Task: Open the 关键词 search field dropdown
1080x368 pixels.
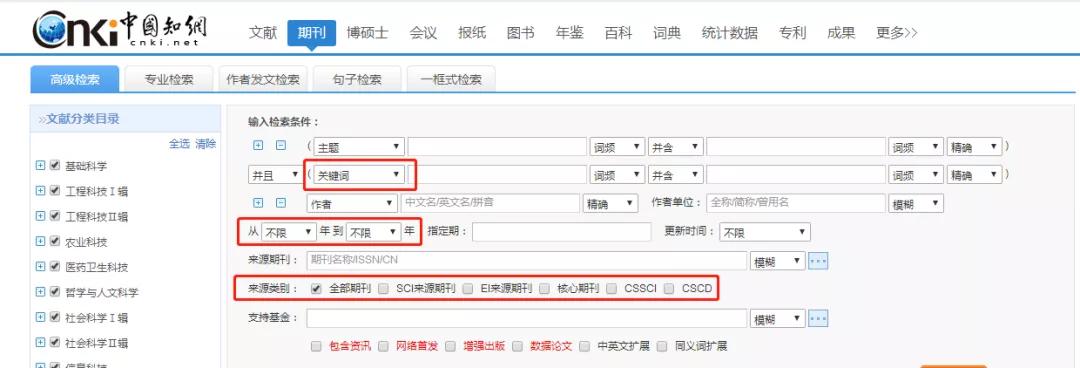Action: point(358,175)
